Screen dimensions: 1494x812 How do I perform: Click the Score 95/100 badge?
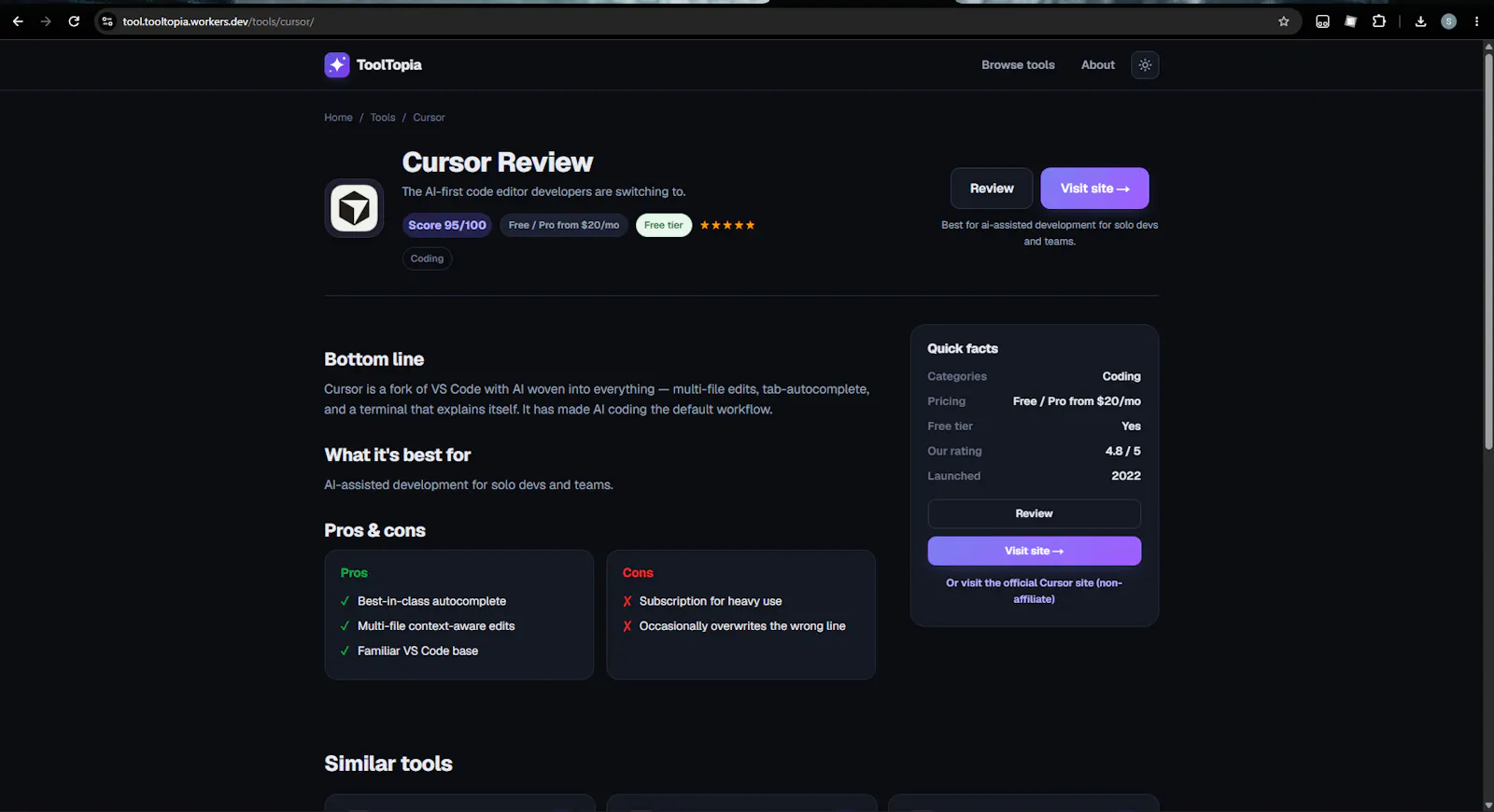447,225
